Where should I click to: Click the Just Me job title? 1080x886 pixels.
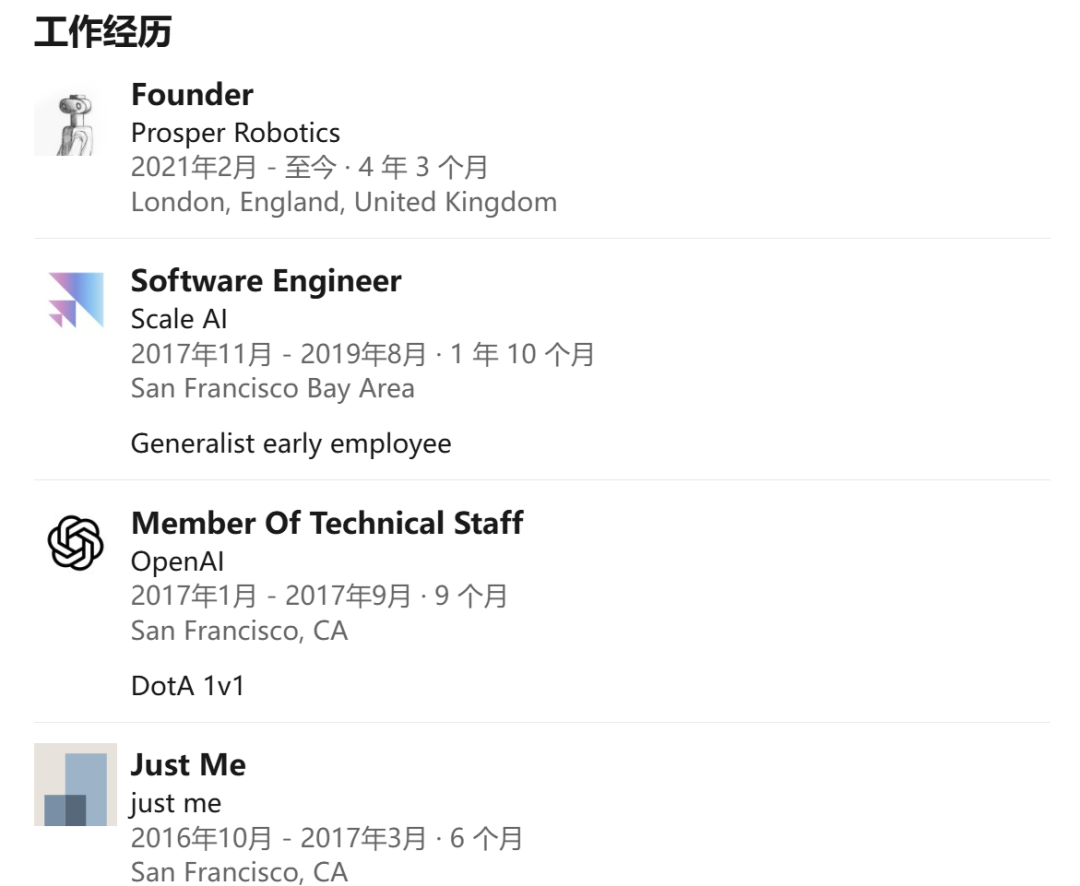click(188, 765)
